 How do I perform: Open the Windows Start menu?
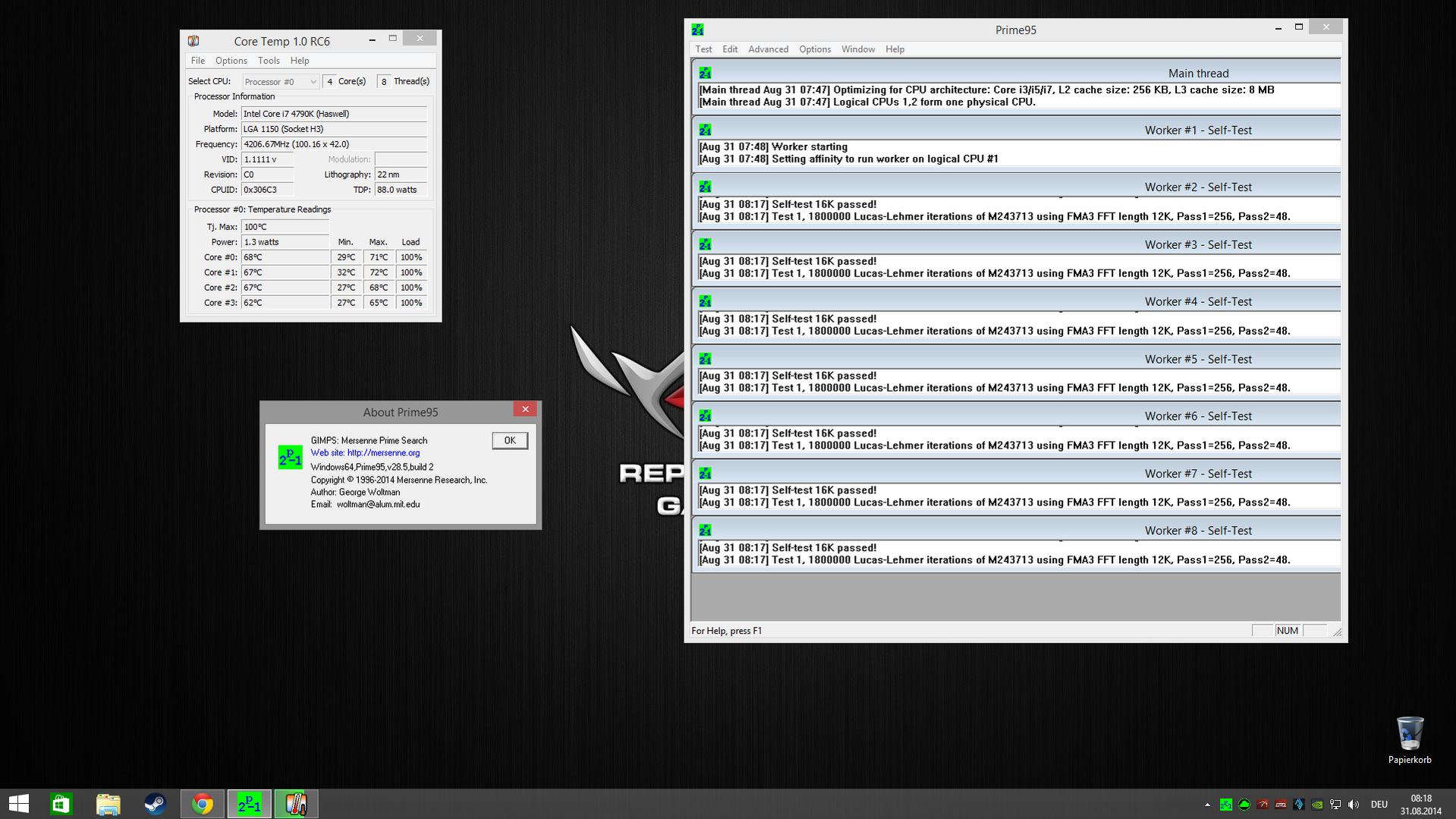(x=19, y=804)
